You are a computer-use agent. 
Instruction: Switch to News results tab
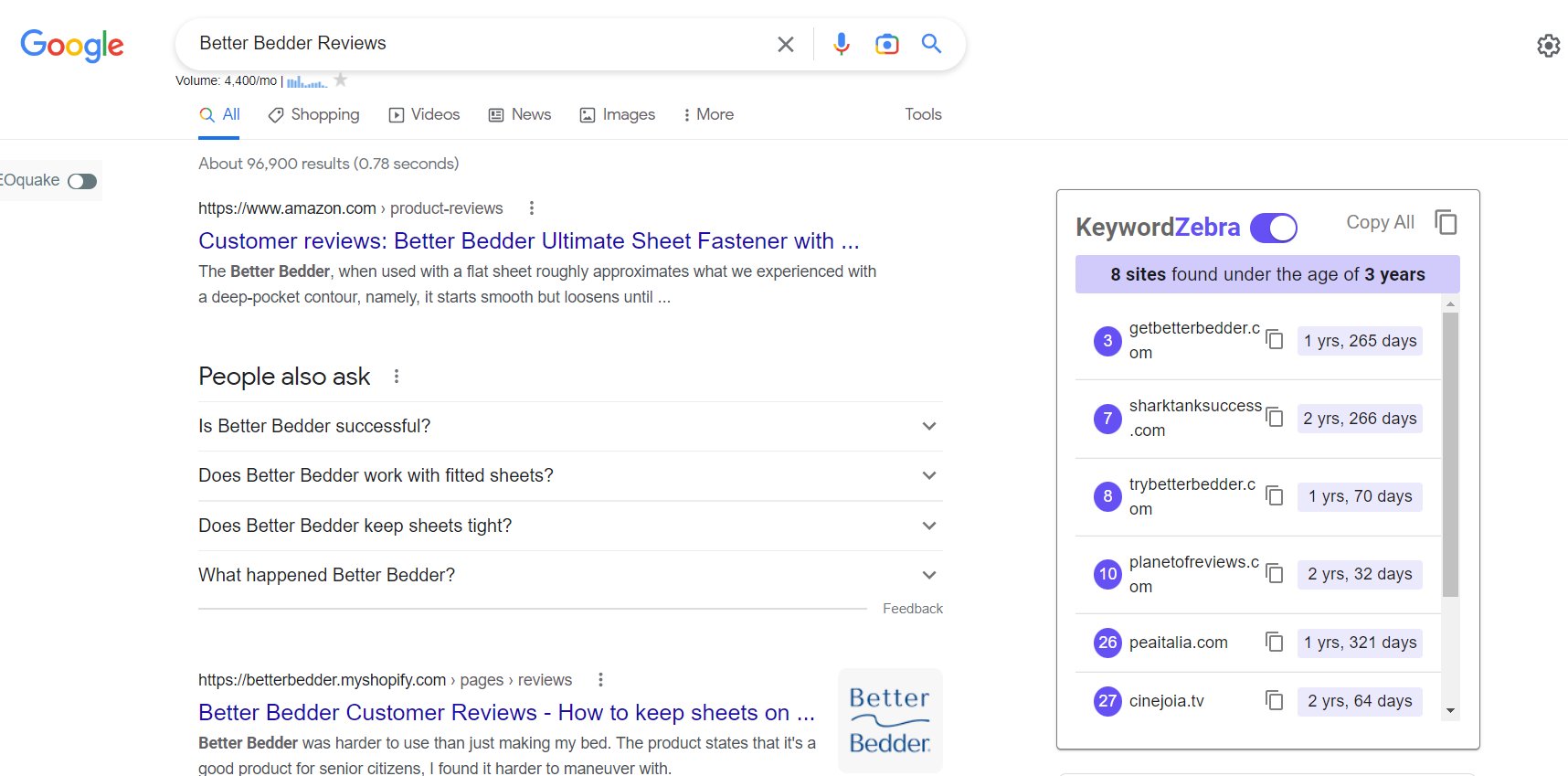pyautogui.click(x=520, y=114)
